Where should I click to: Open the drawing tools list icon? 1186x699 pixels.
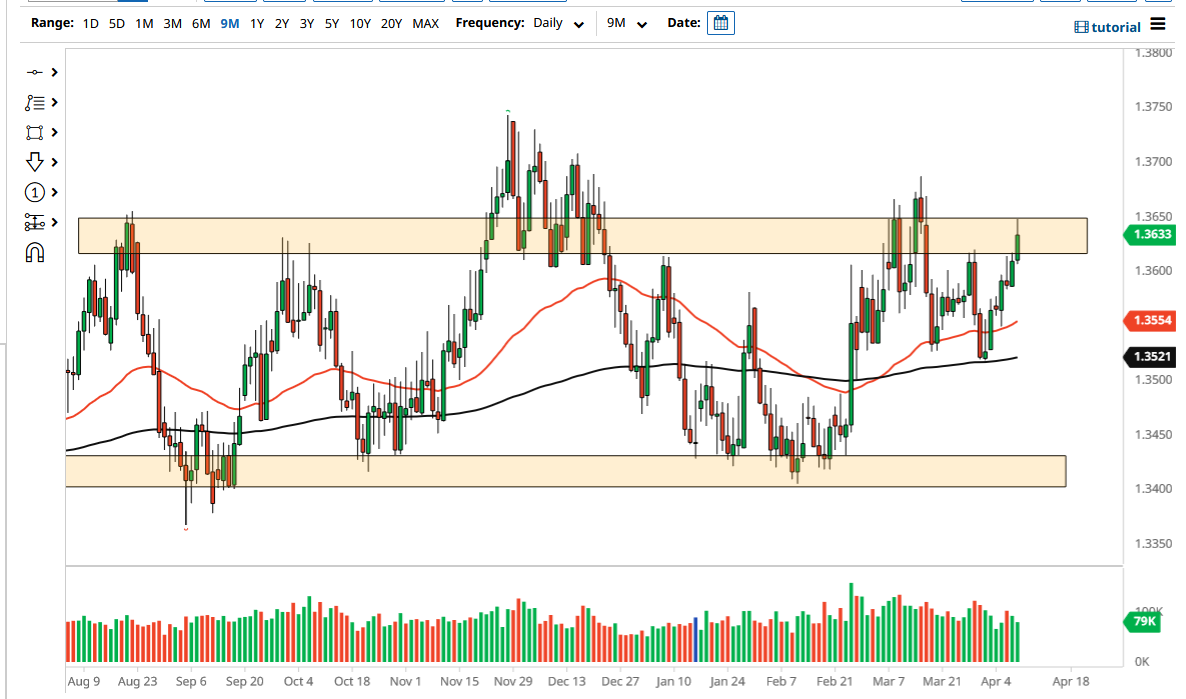coord(34,102)
